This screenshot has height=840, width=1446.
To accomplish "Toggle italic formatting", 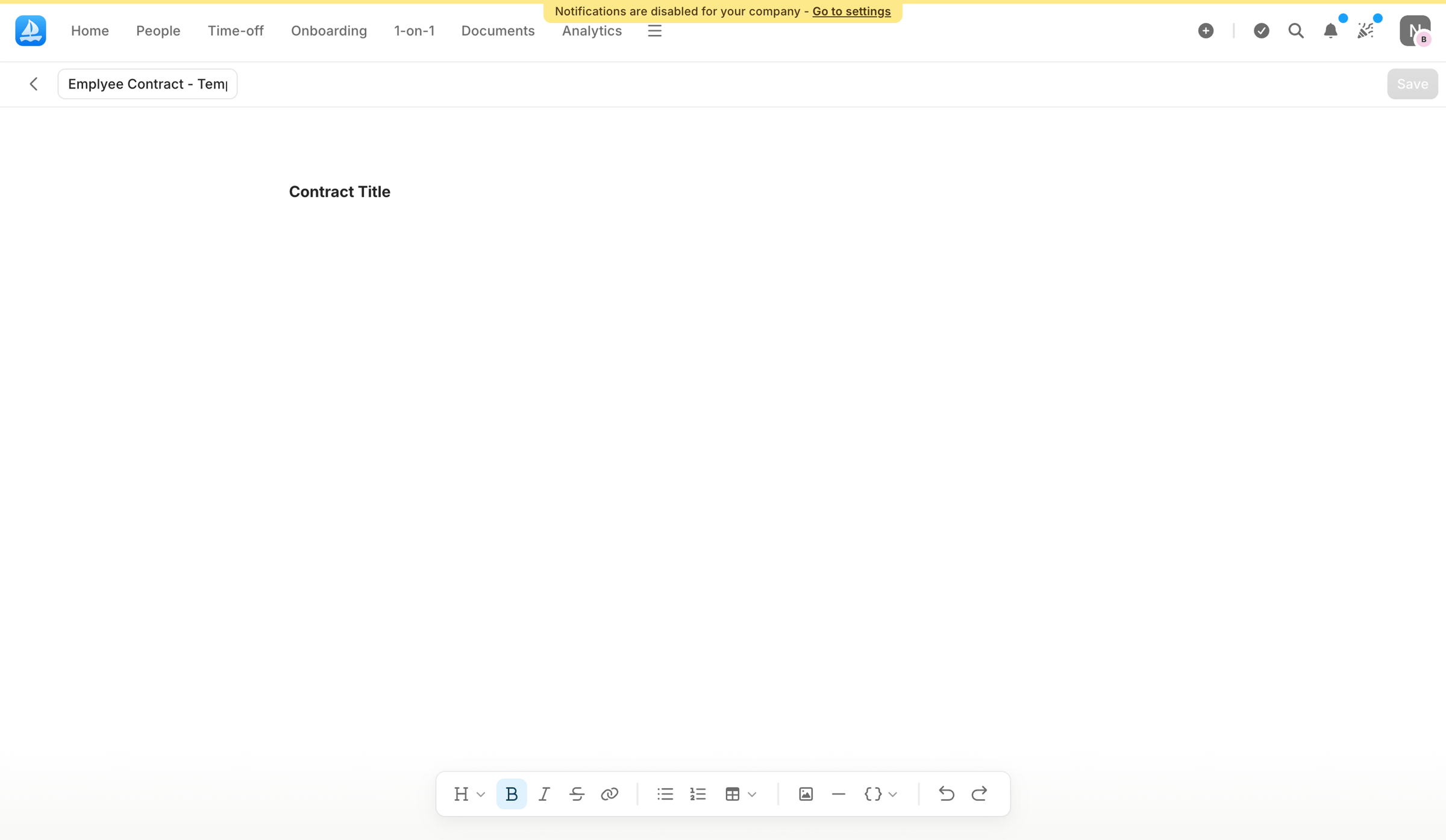I will coord(544,794).
